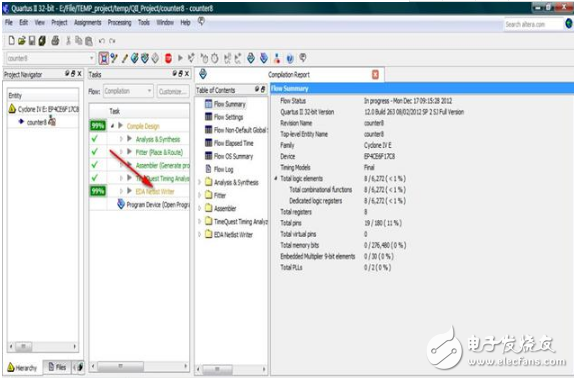Open the Assignments menu
Viewport: 574px width, 378px height.
click(87, 23)
